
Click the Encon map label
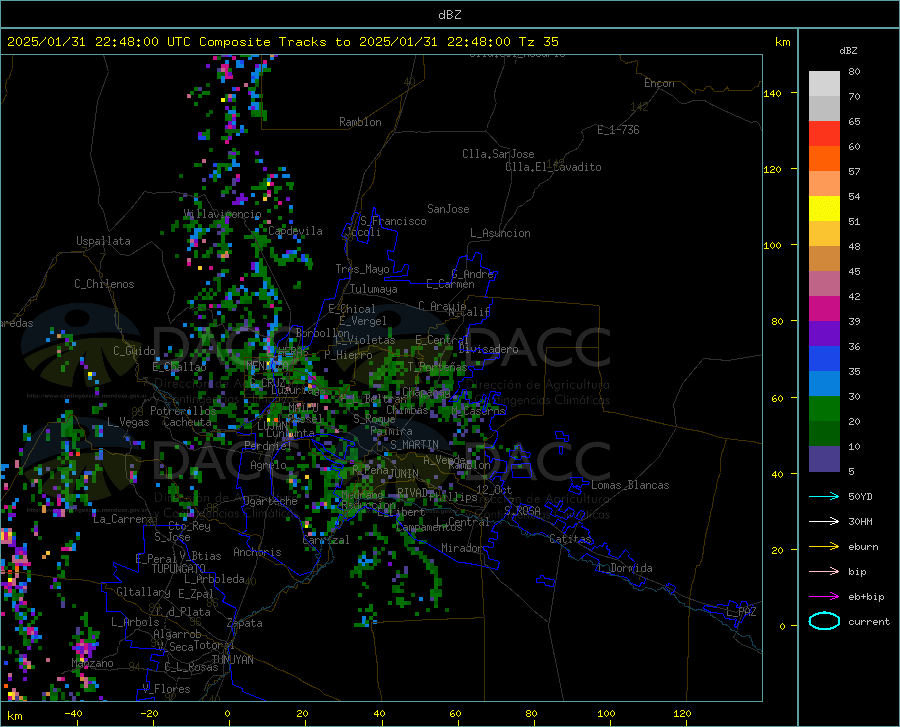[659, 83]
